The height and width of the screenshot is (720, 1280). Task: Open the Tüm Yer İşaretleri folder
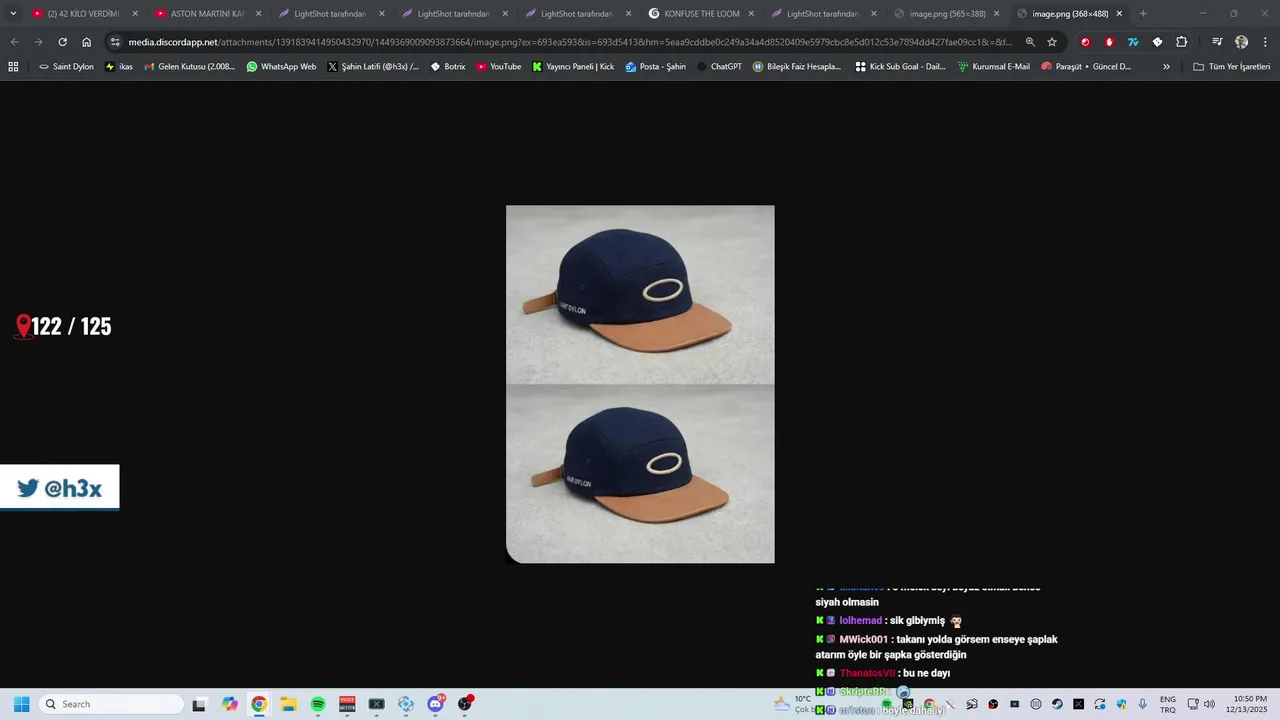tap(1231, 66)
